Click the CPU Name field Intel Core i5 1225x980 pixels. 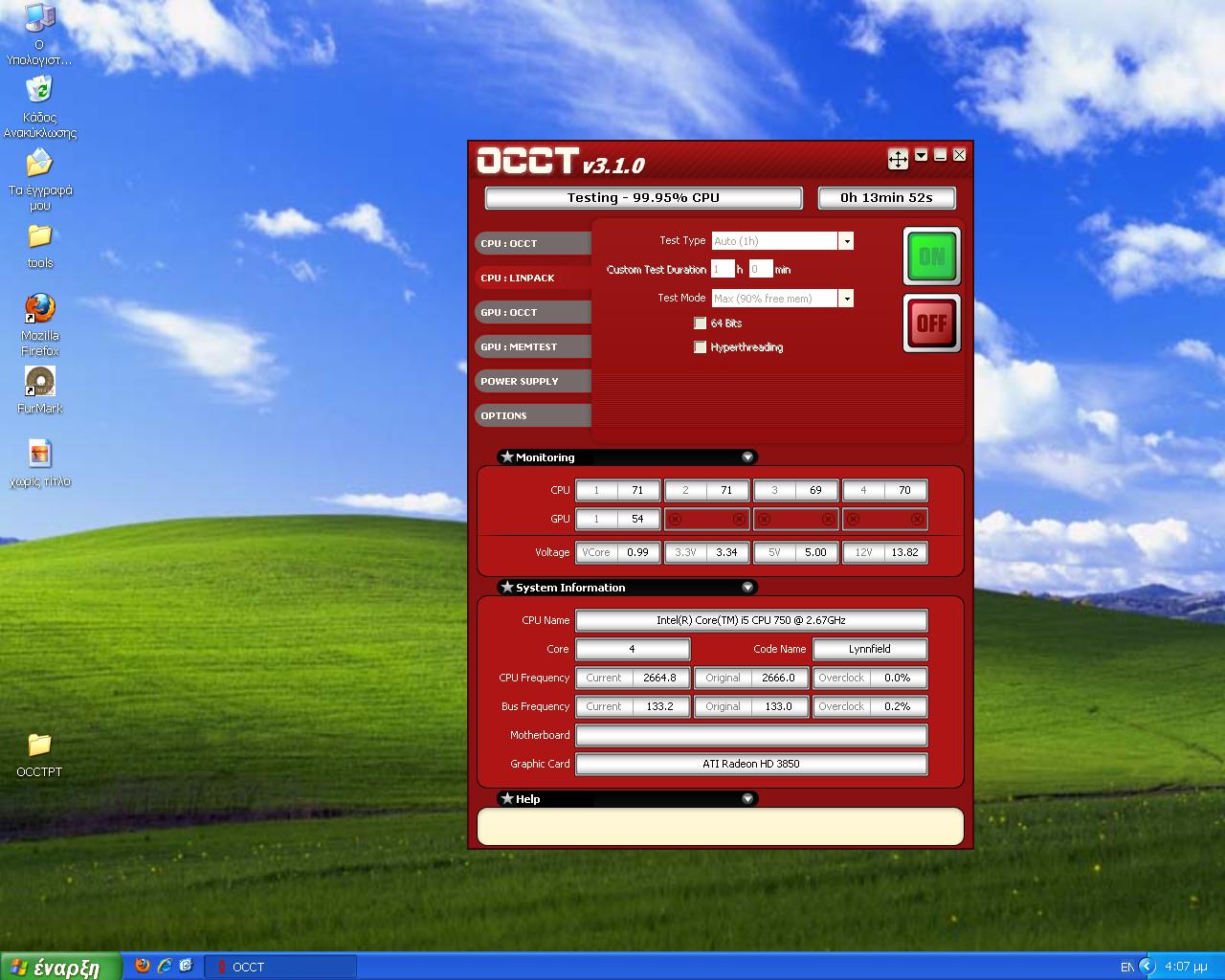point(751,620)
